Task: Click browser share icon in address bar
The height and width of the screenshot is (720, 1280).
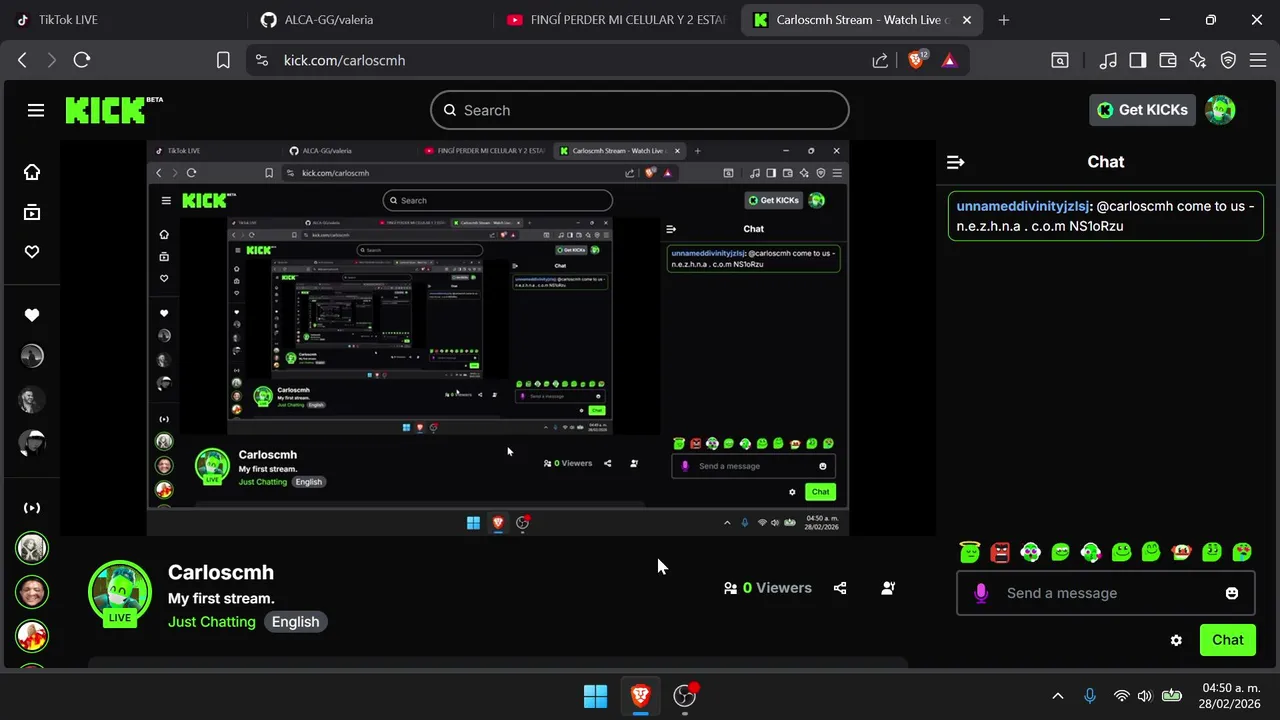Action: pyautogui.click(x=880, y=60)
